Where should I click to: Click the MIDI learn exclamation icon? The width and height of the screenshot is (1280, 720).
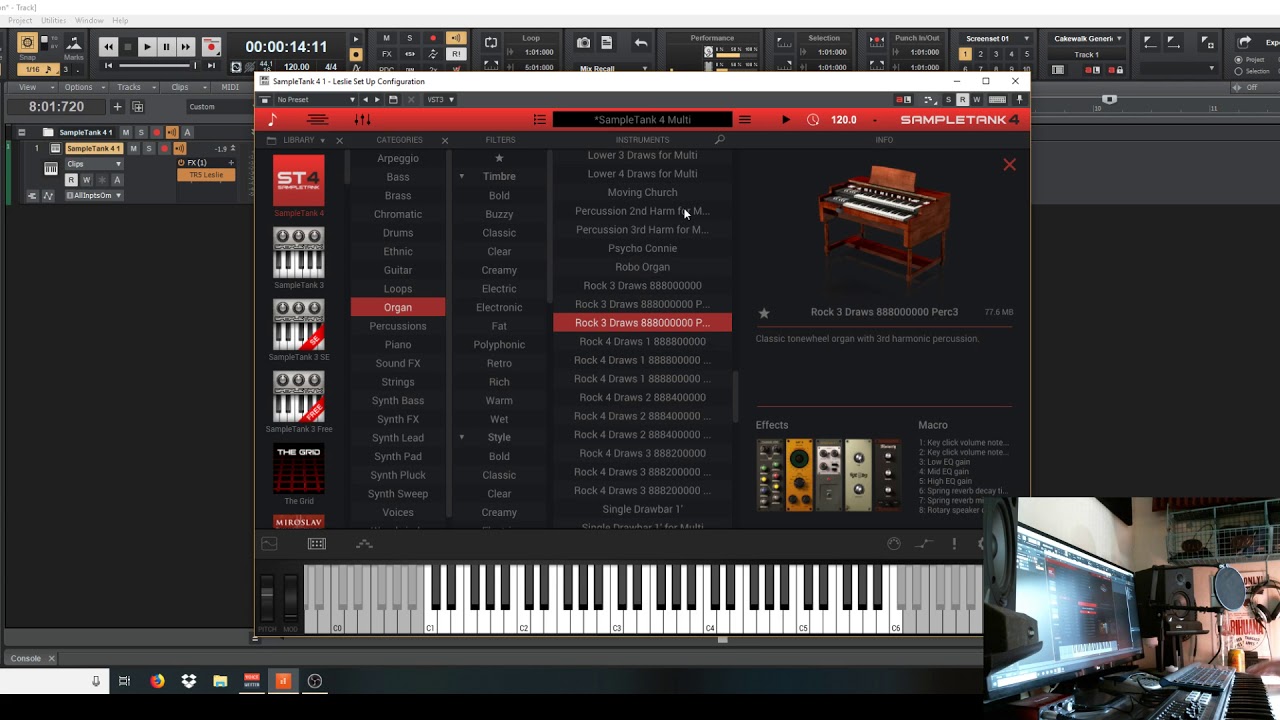[x=954, y=543]
